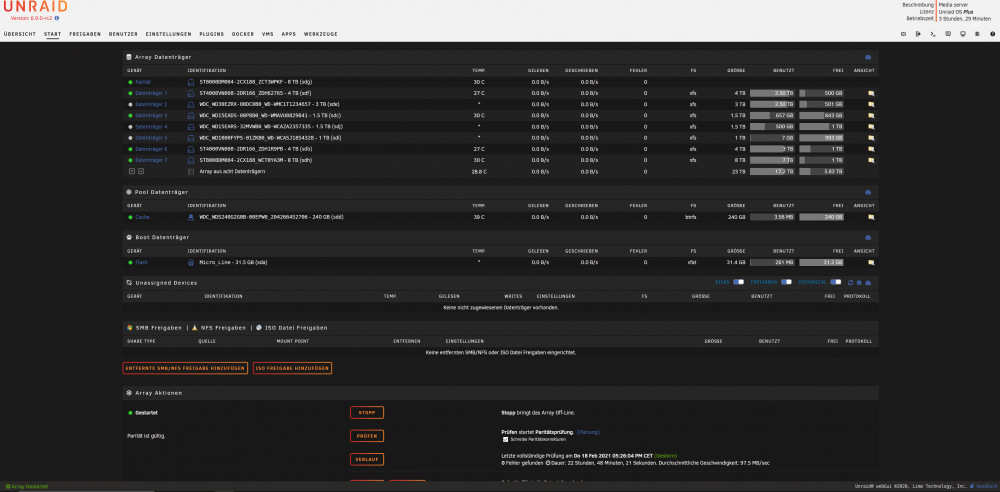Click the log out icon in header
1000x492 pixels.
coord(918,34)
